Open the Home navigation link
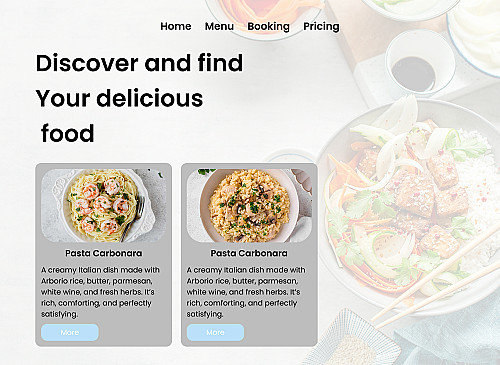 click(176, 26)
